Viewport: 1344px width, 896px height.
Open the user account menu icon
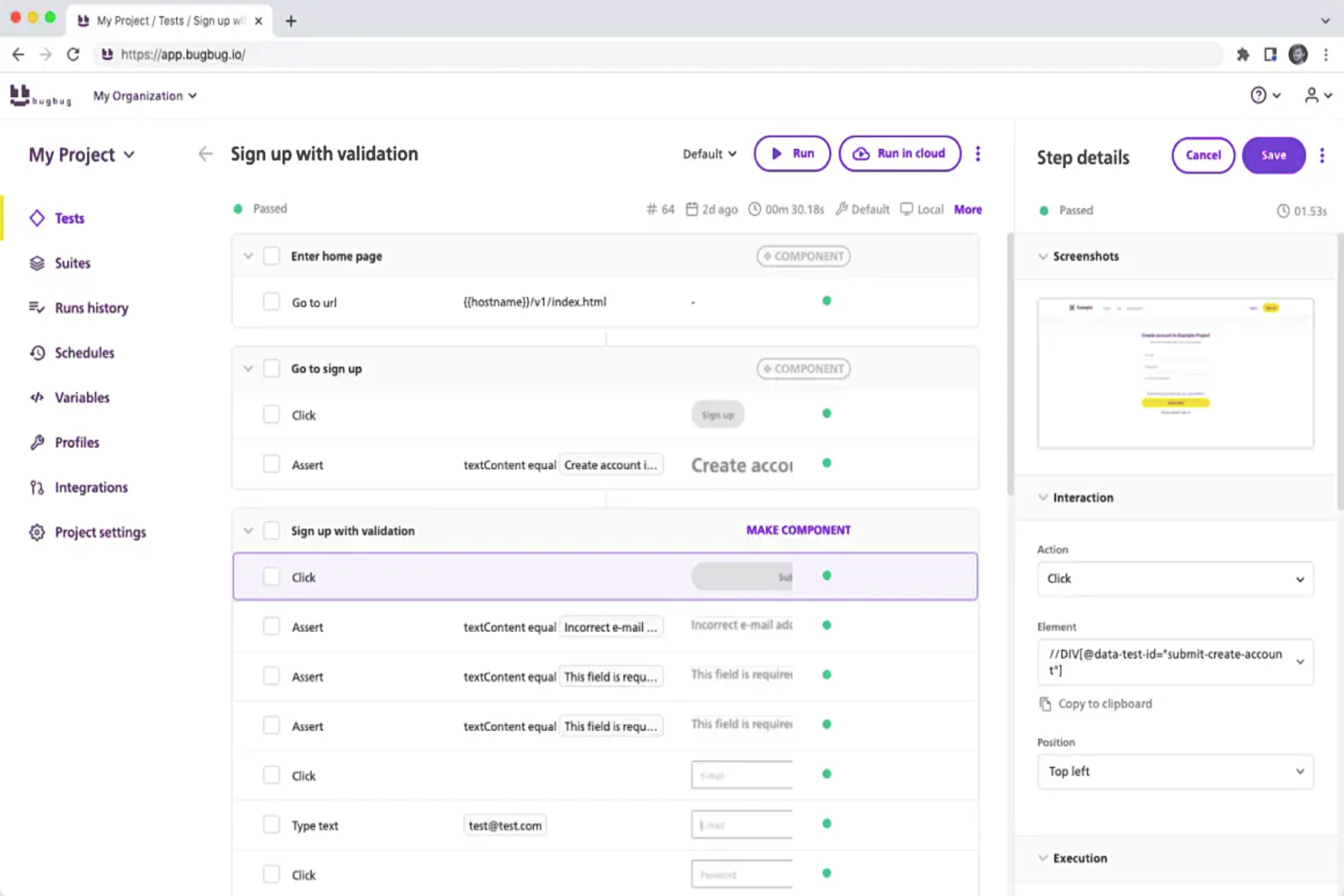(1318, 95)
